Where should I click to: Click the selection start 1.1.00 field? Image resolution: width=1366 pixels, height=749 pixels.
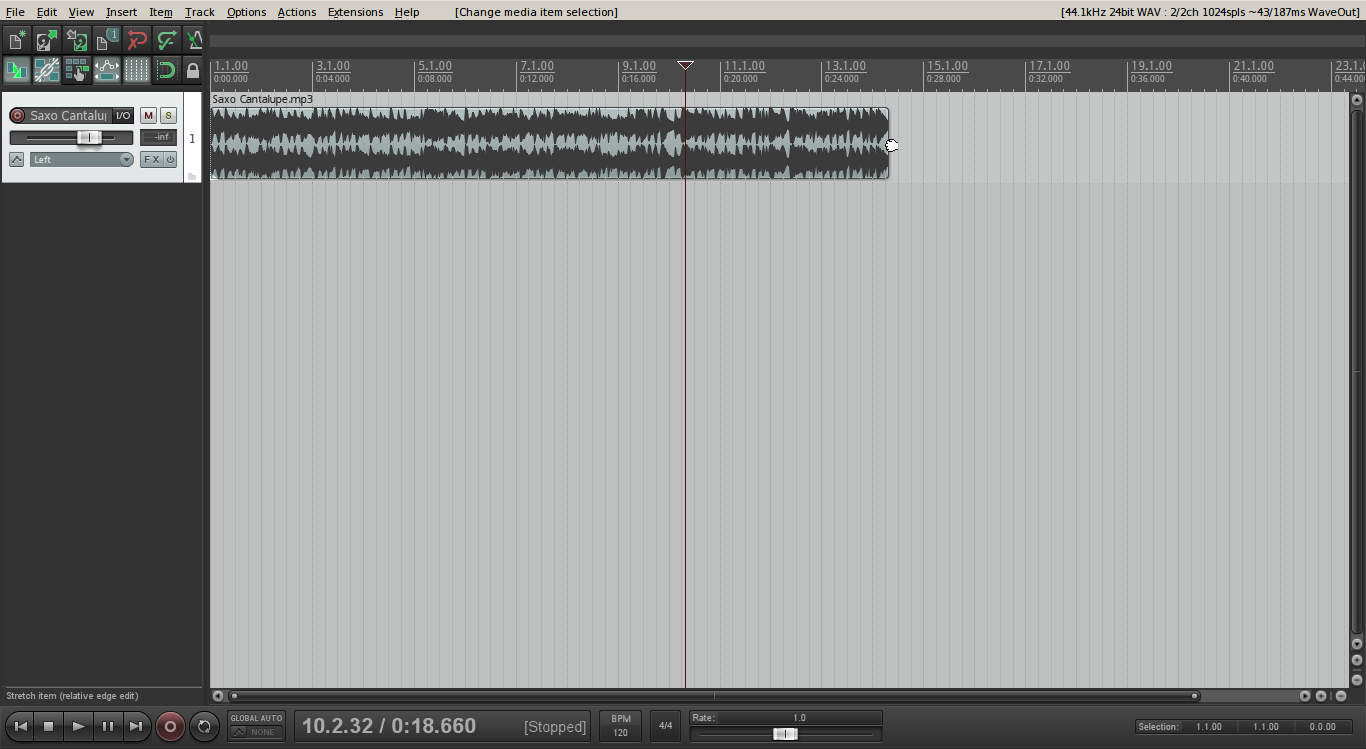click(1208, 727)
